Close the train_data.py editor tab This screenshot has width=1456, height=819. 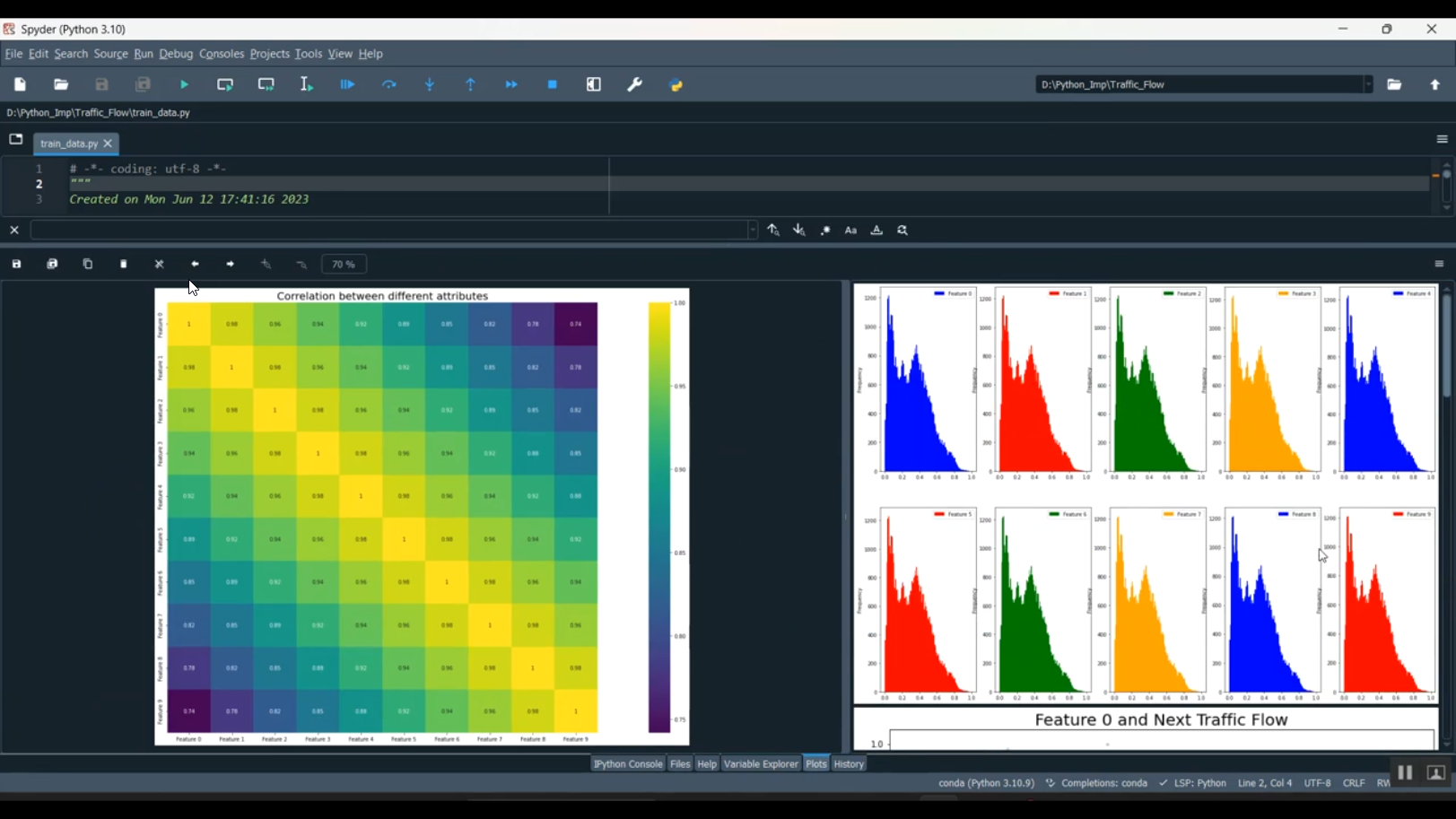point(109,144)
